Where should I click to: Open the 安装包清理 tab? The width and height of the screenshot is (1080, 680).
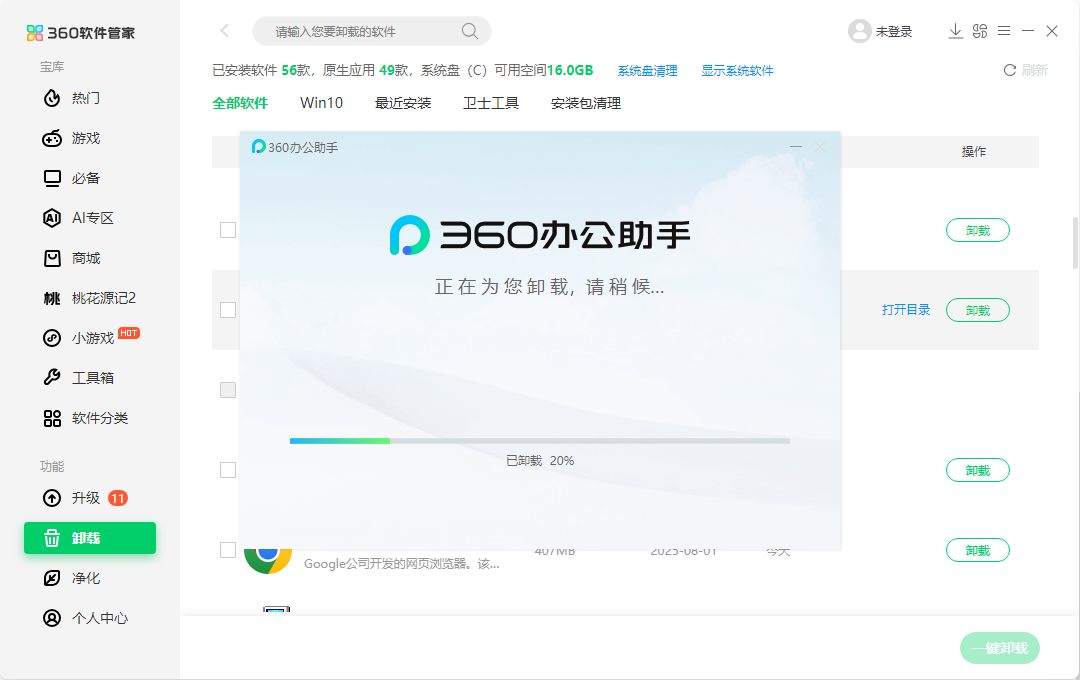click(x=585, y=103)
